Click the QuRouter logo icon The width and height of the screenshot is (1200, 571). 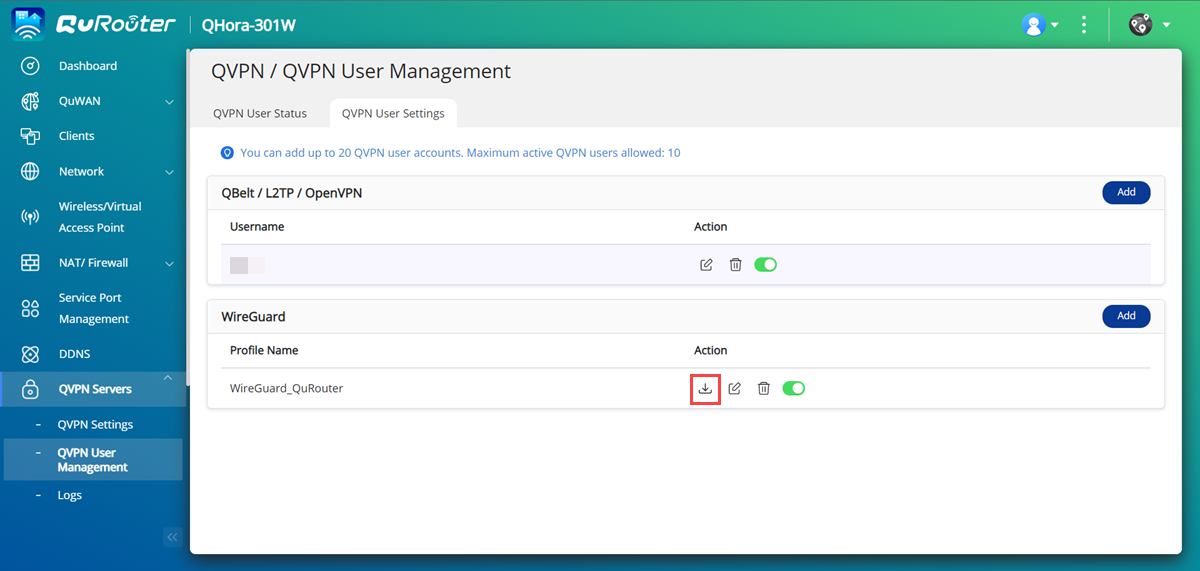tap(28, 24)
